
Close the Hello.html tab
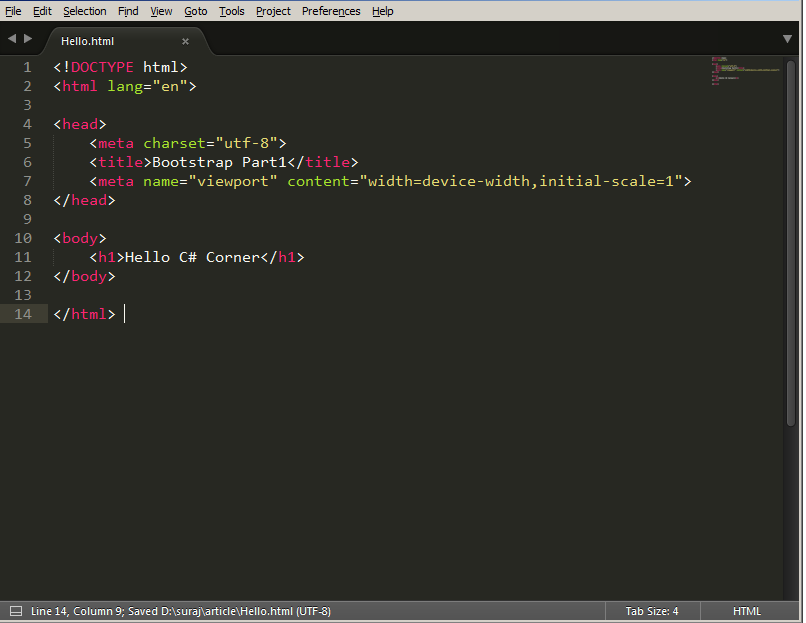pyautogui.click(x=186, y=41)
